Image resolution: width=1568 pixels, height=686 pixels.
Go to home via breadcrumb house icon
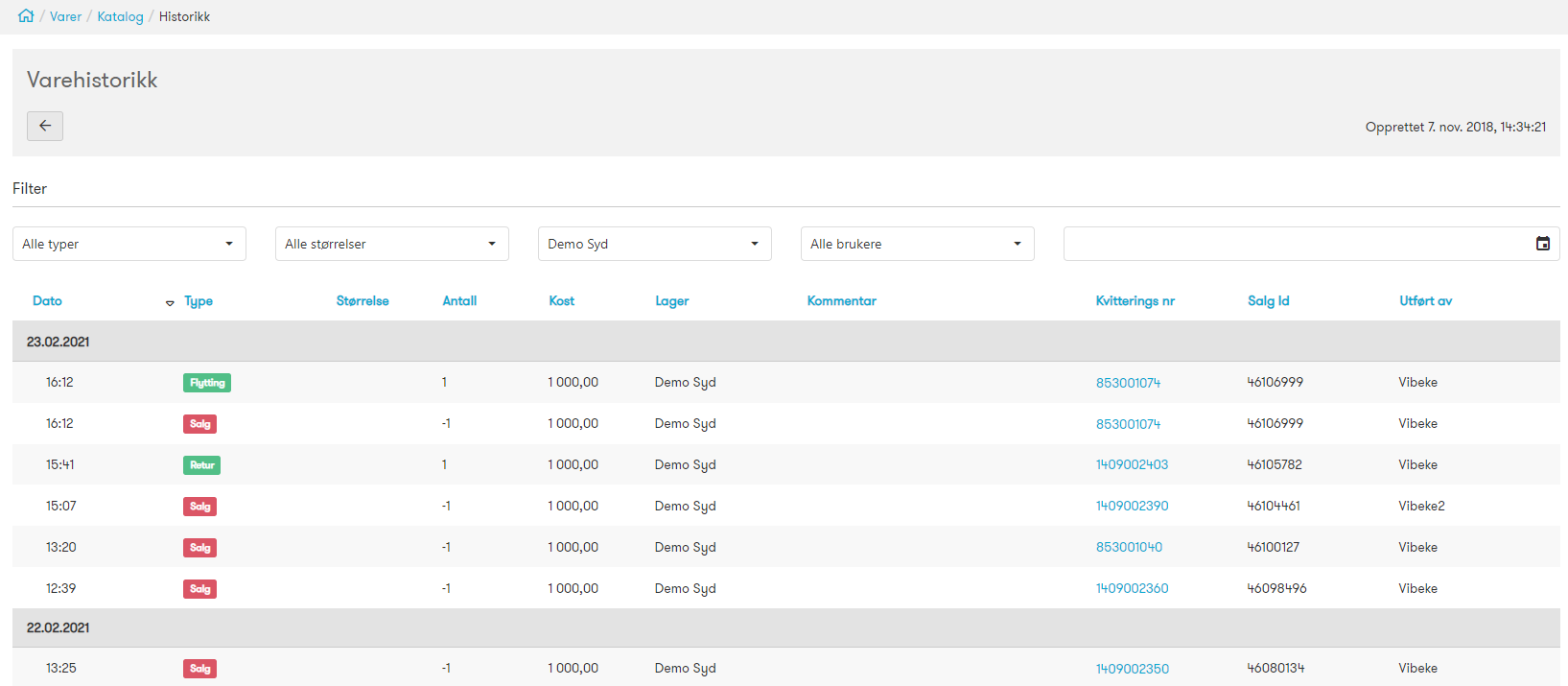[x=26, y=15]
